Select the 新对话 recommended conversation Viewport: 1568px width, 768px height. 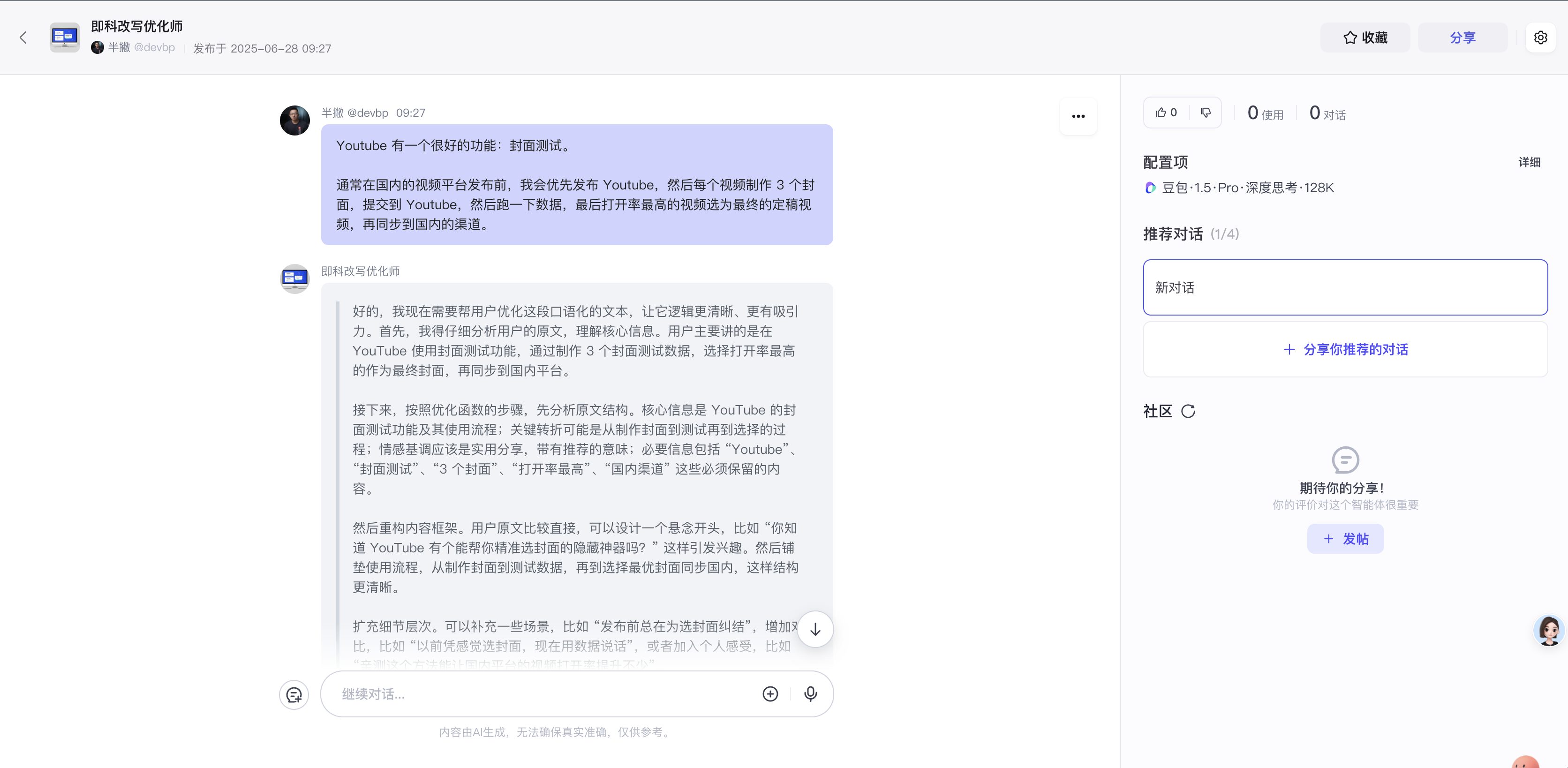point(1345,287)
